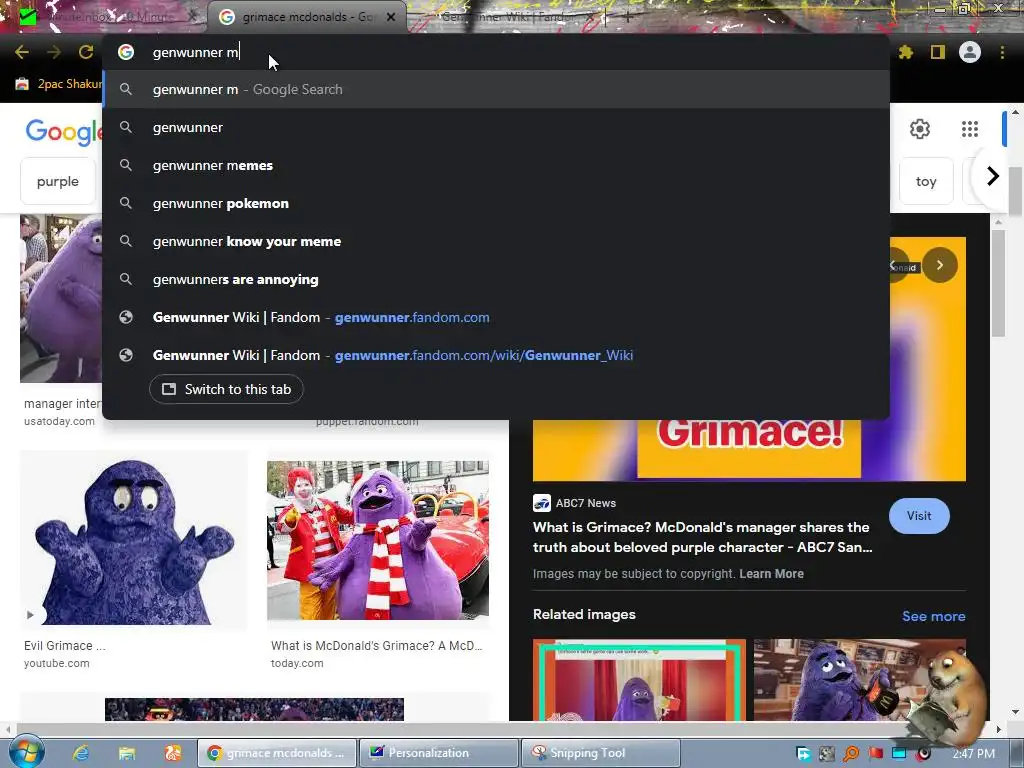1024x768 pixels.
Task: Choose 'genwunners are annoying' suggestion
Action: 496,279
